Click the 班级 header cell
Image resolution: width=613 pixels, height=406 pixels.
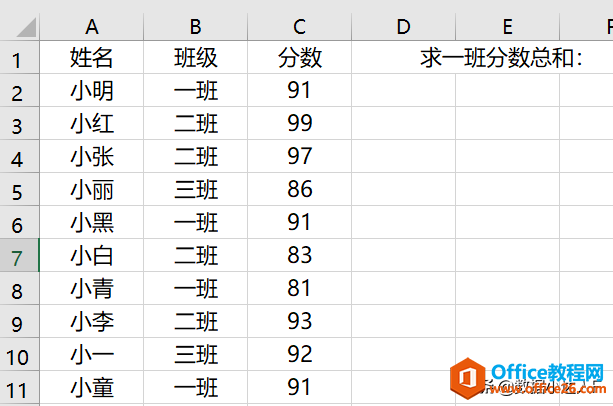(x=195, y=57)
